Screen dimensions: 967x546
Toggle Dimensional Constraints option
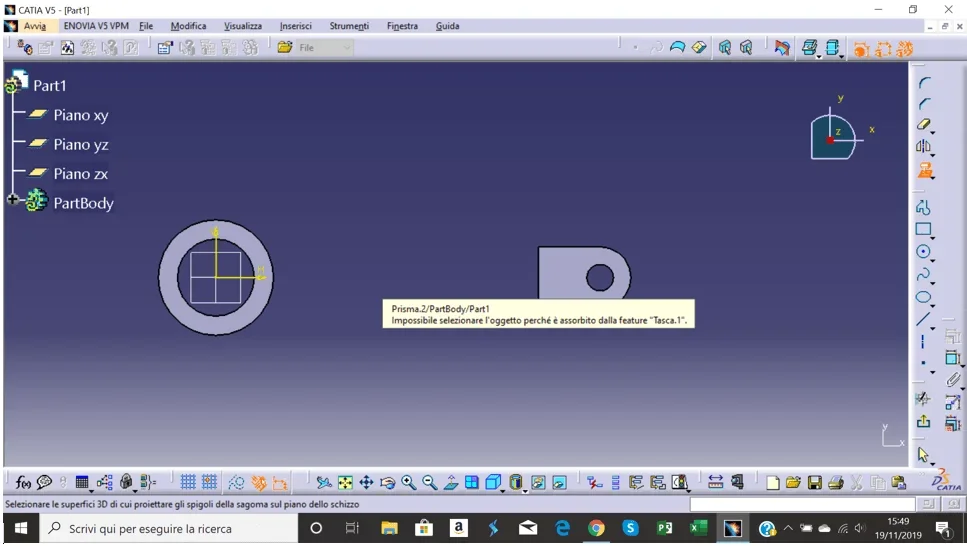[x=280, y=482]
